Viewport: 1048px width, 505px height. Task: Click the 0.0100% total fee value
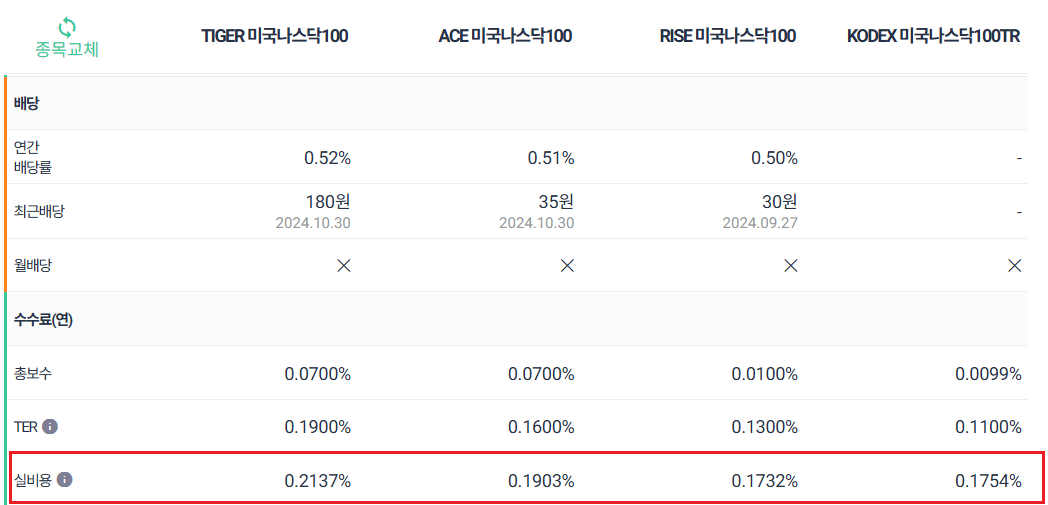pyautogui.click(x=765, y=374)
